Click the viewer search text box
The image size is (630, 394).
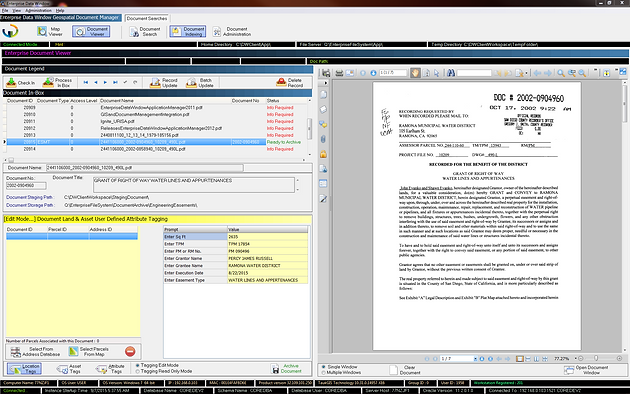click(x=474, y=73)
